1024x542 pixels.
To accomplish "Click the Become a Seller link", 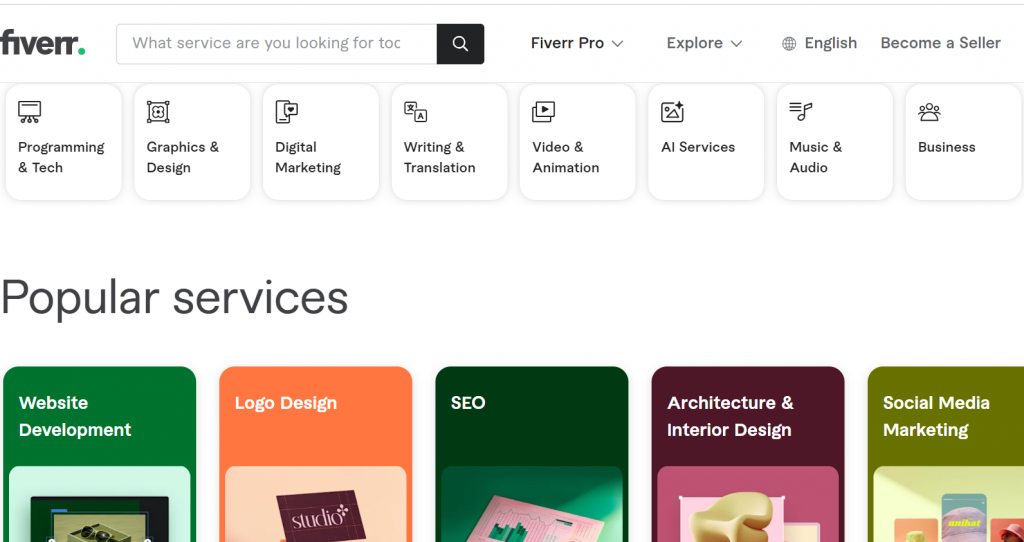I will (x=940, y=43).
